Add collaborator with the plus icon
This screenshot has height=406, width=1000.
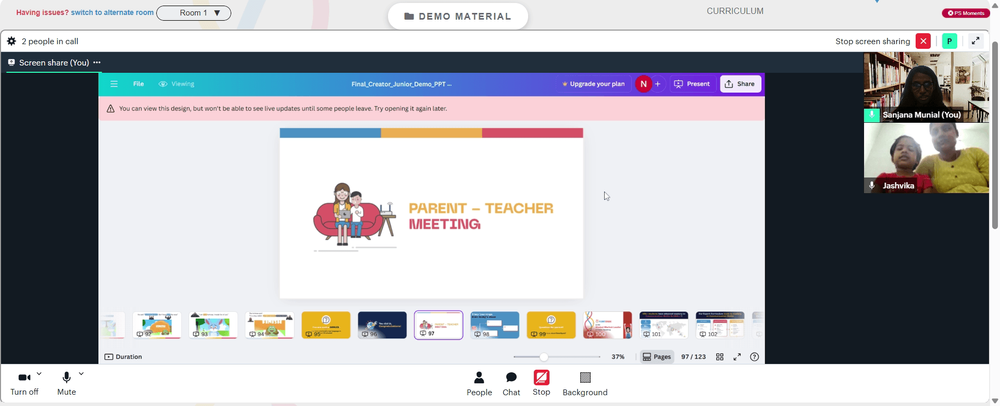[658, 84]
